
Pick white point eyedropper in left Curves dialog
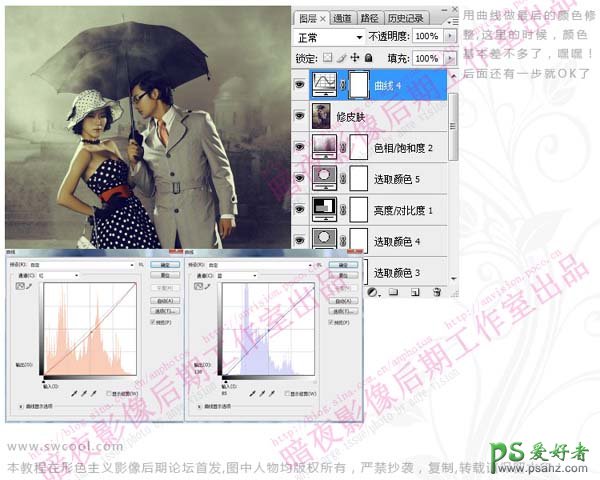click(93, 393)
